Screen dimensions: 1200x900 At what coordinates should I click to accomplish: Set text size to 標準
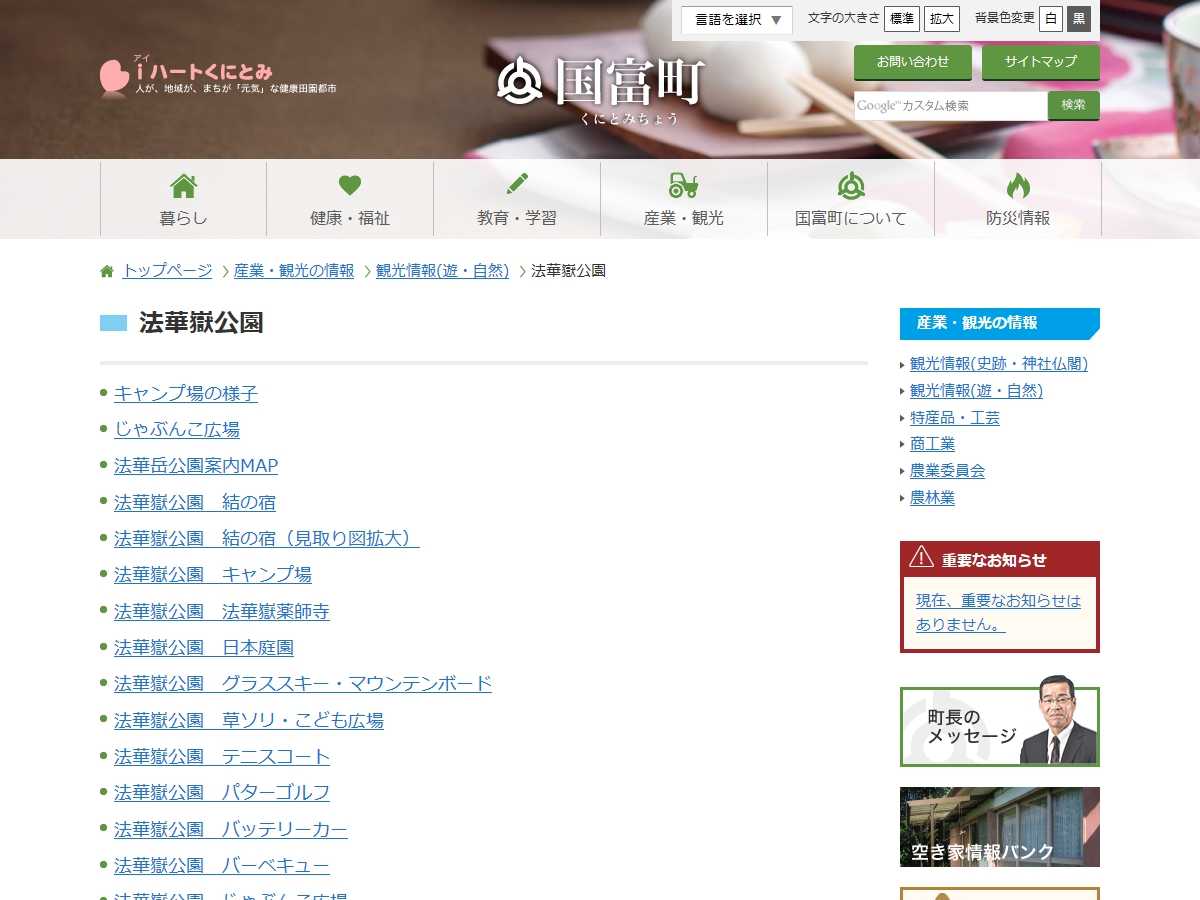point(902,18)
